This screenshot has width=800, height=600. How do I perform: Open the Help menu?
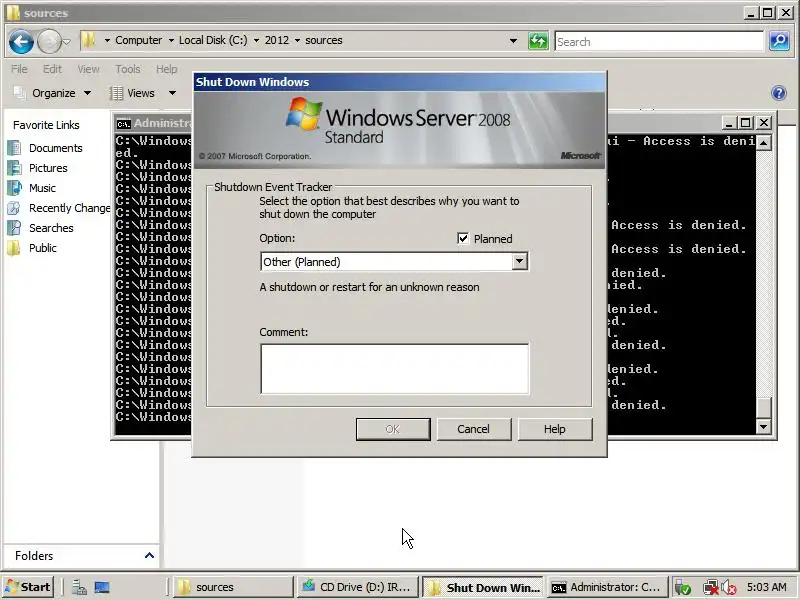[x=166, y=69]
